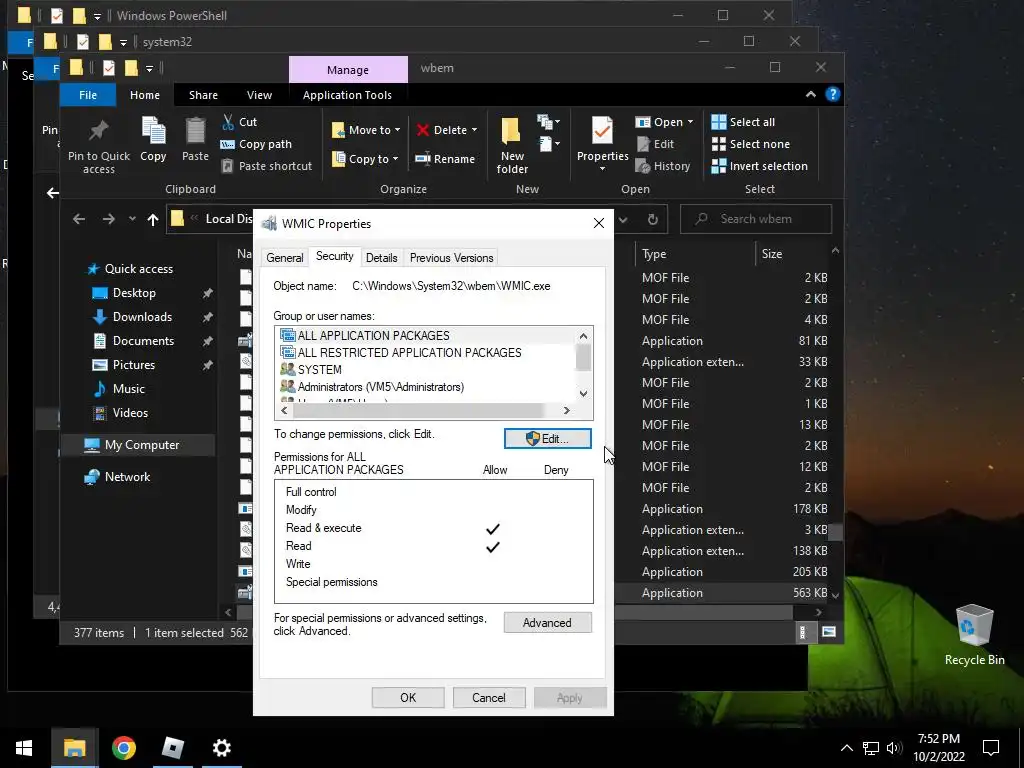The image size is (1024, 768).
Task: Cut the selected file
Action: (239, 122)
